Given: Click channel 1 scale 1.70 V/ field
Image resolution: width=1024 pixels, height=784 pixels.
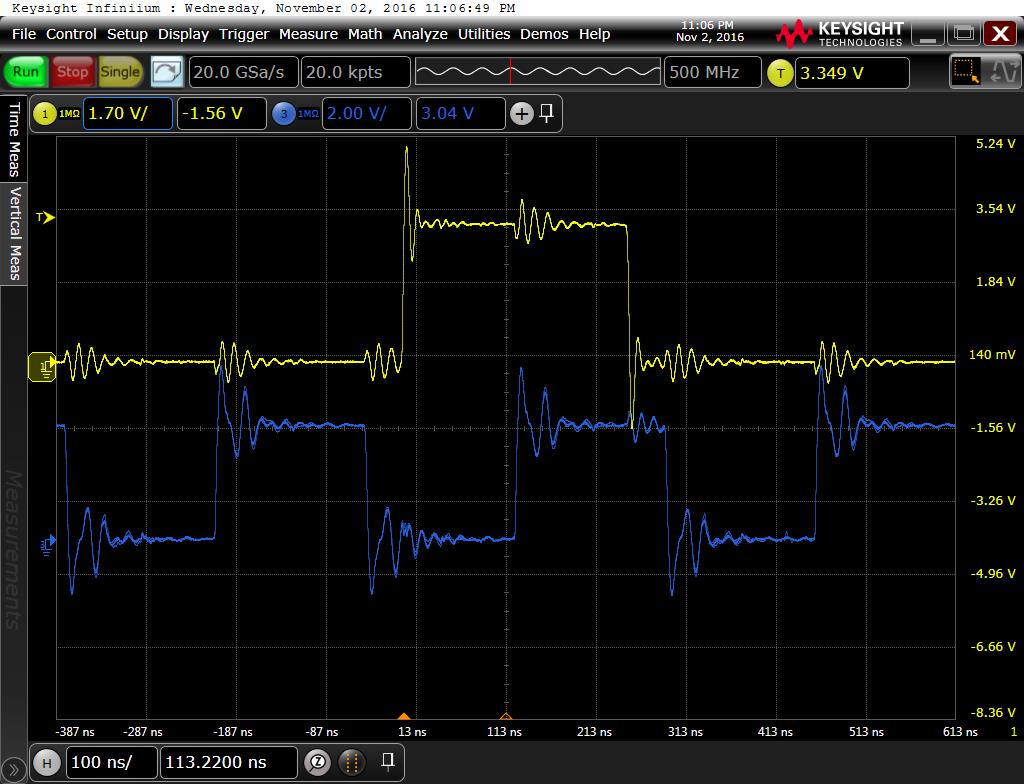Looking at the screenshot, I should click(x=128, y=114).
